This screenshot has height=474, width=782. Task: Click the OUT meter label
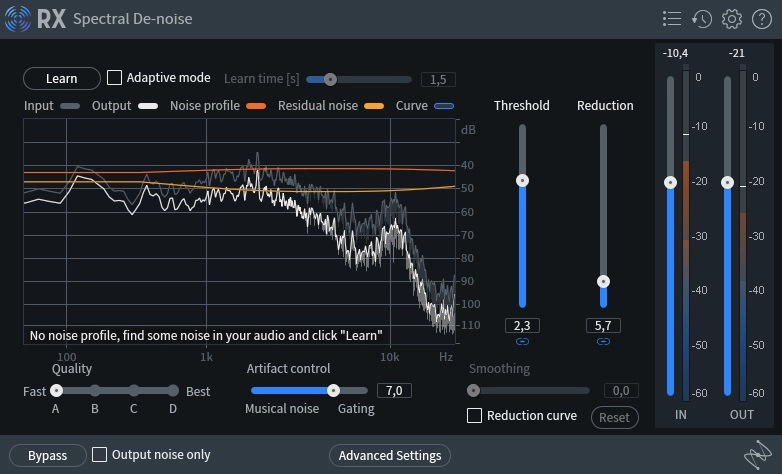pyautogui.click(x=742, y=415)
